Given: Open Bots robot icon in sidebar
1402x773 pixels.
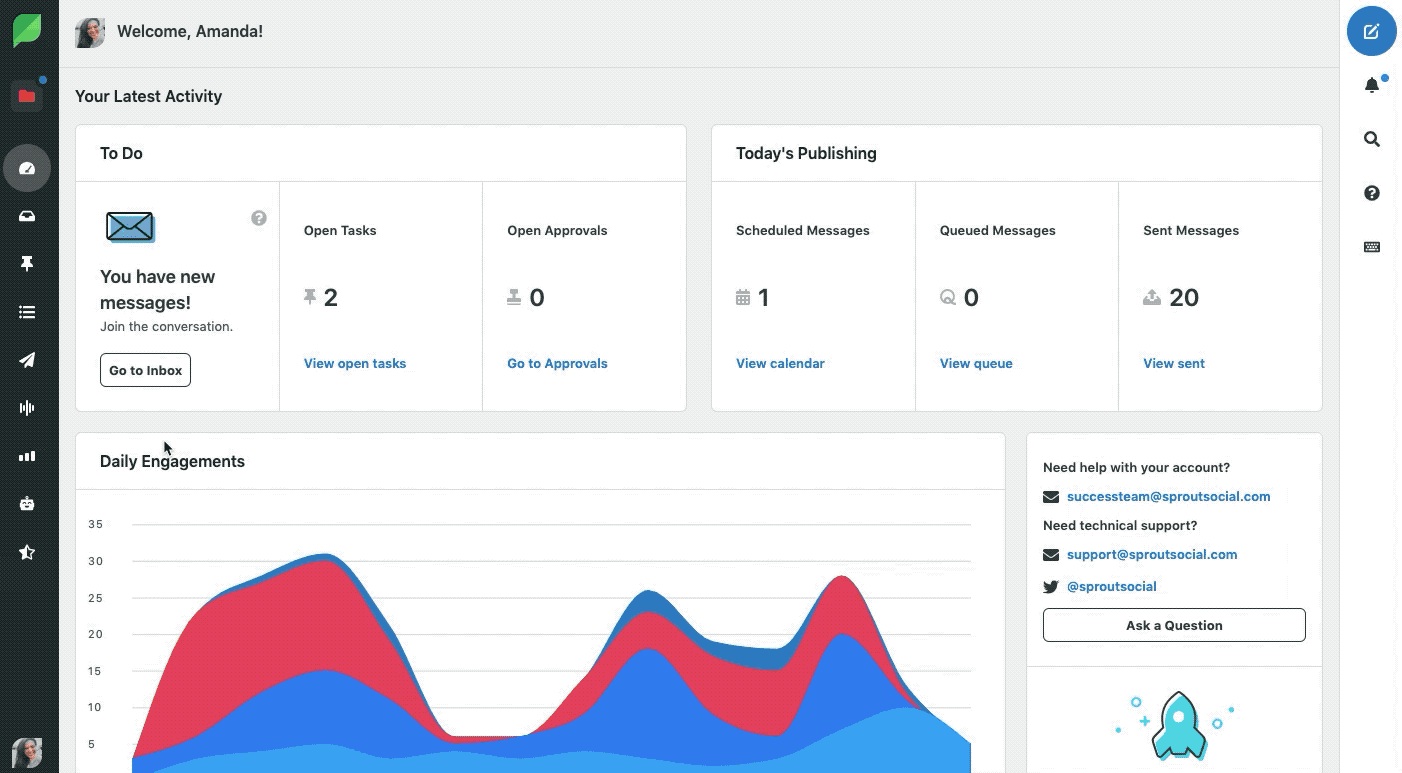Looking at the screenshot, I should [x=27, y=504].
